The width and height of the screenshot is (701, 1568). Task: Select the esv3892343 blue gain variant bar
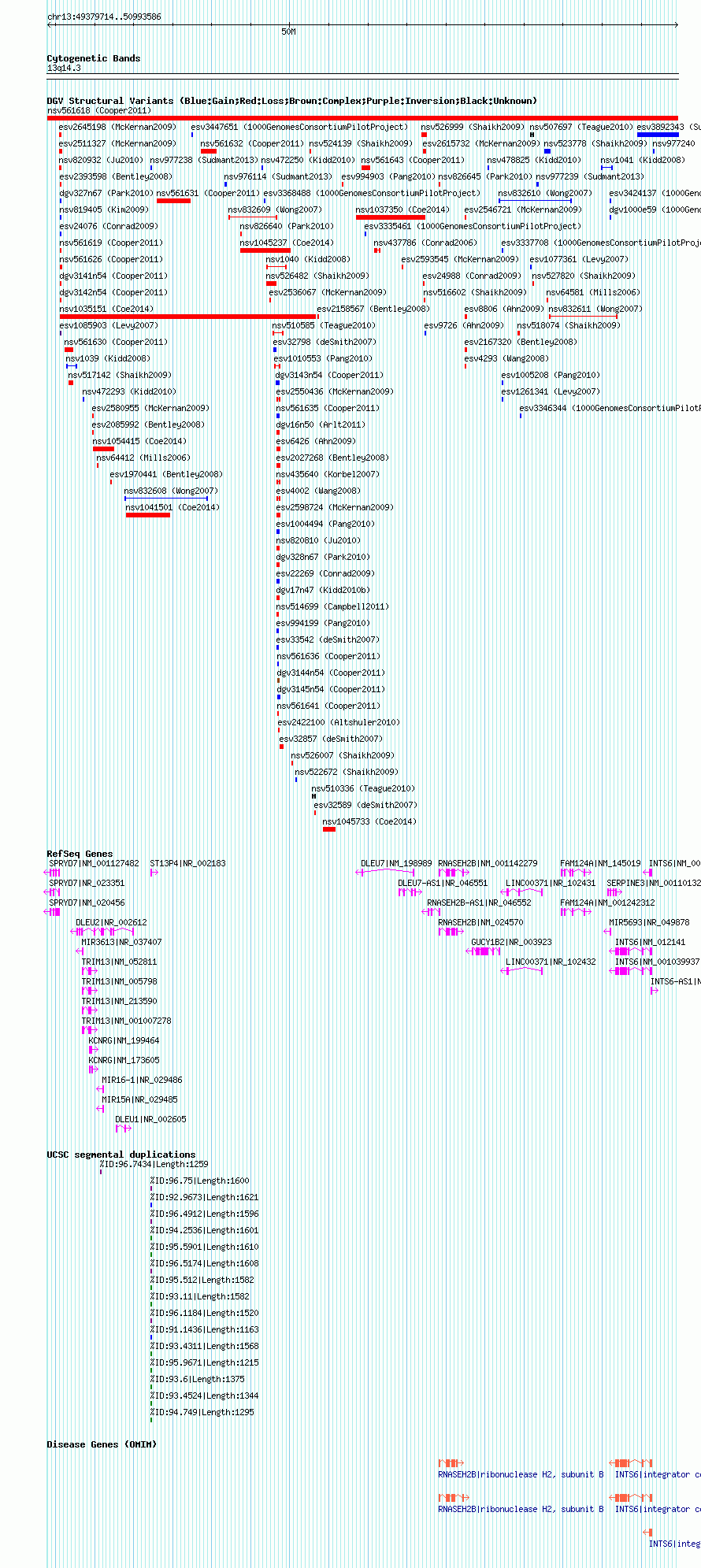tap(658, 135)
